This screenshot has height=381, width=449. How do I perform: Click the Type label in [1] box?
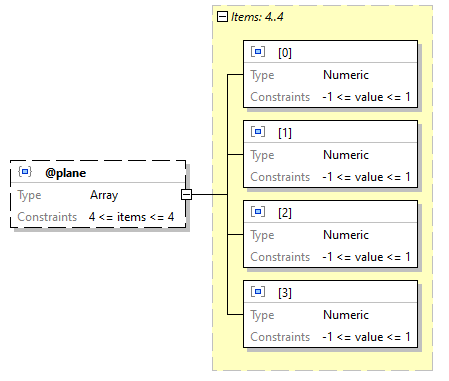[x=262, y=156]
